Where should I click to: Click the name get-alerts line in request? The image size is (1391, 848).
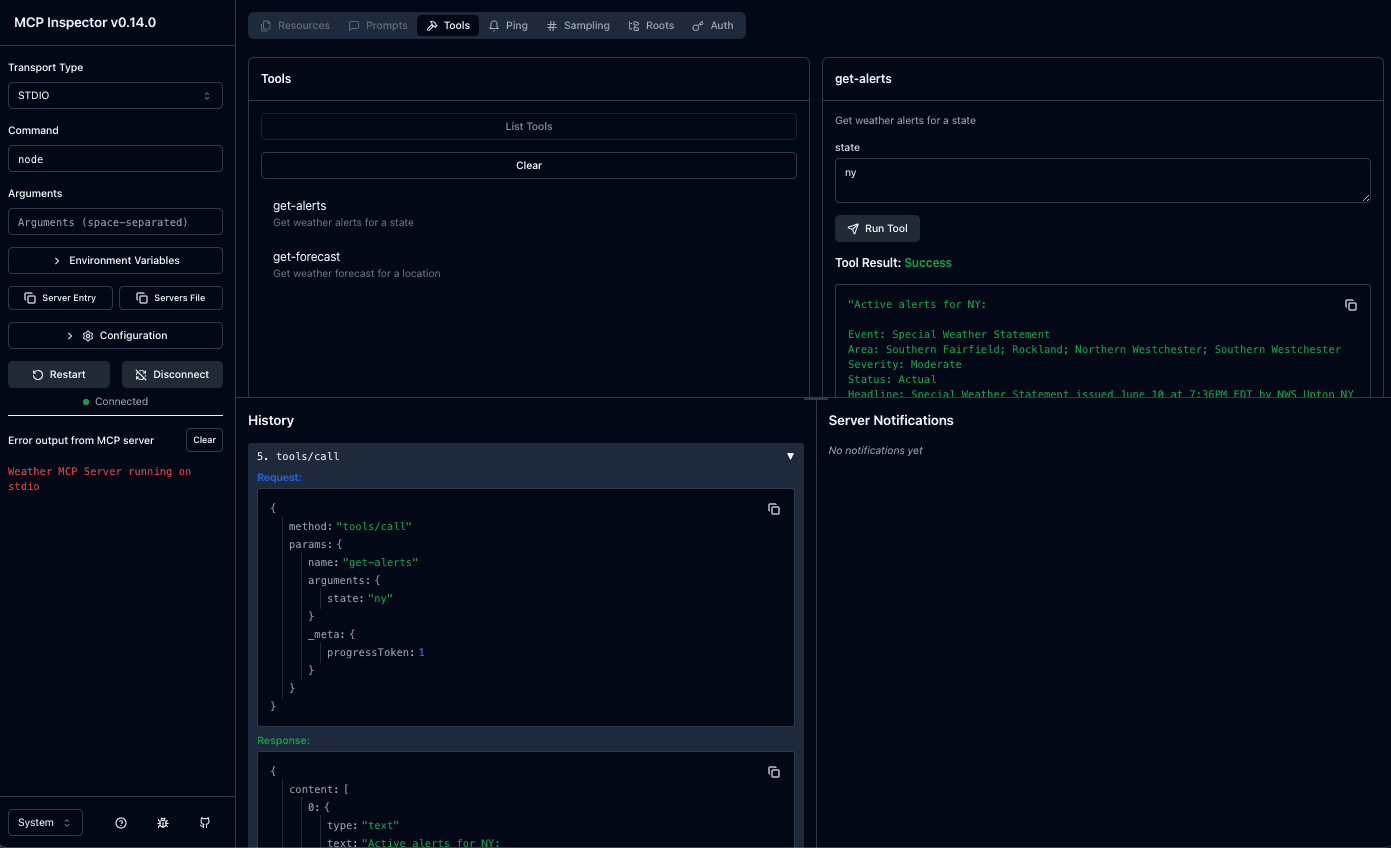[363, 562]
